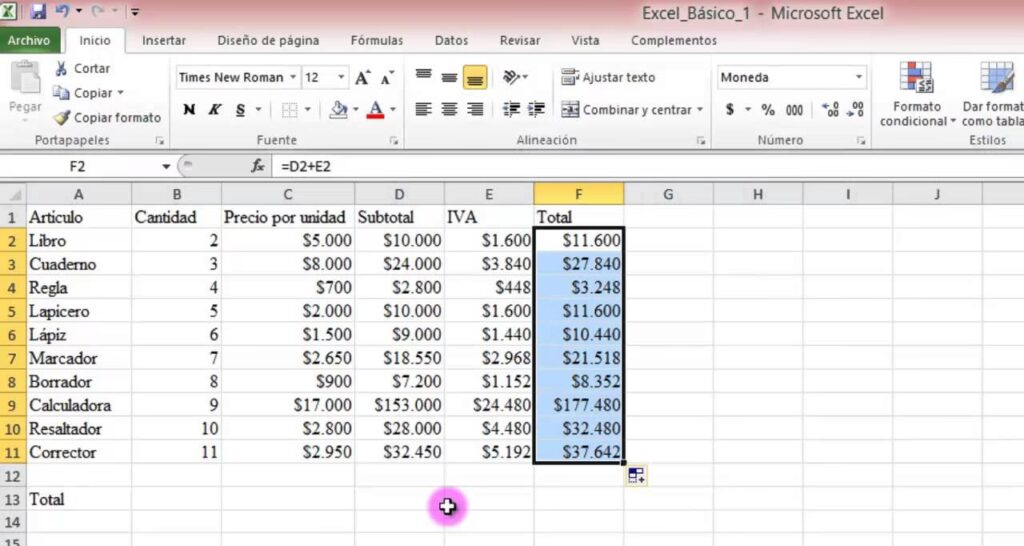The height and width of the screenshot is (546, 1024).
Task: Toggle Ajustar texto wrapping
Action: pyautogui.click(x=608, y=77)
